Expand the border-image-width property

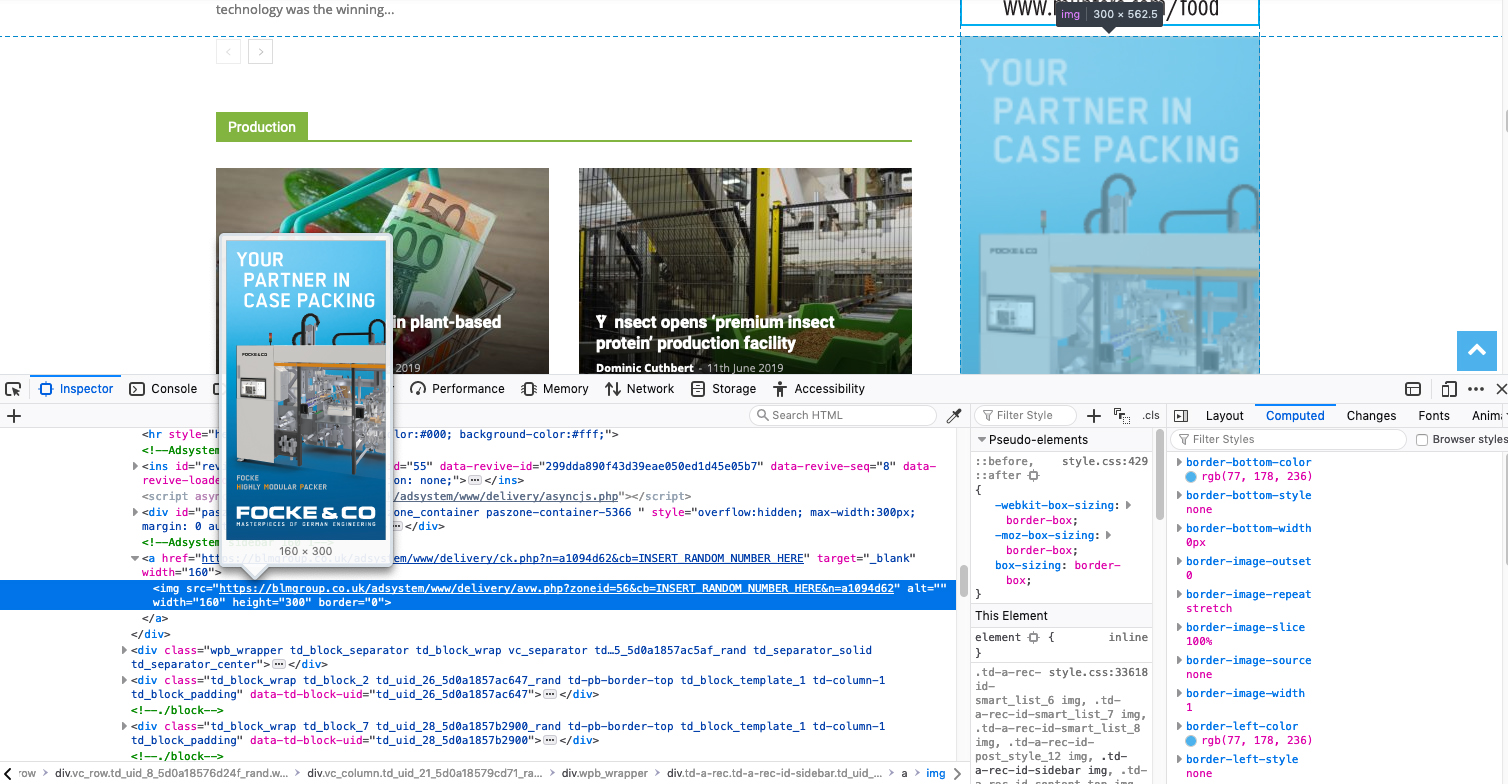coord(1179,693)
